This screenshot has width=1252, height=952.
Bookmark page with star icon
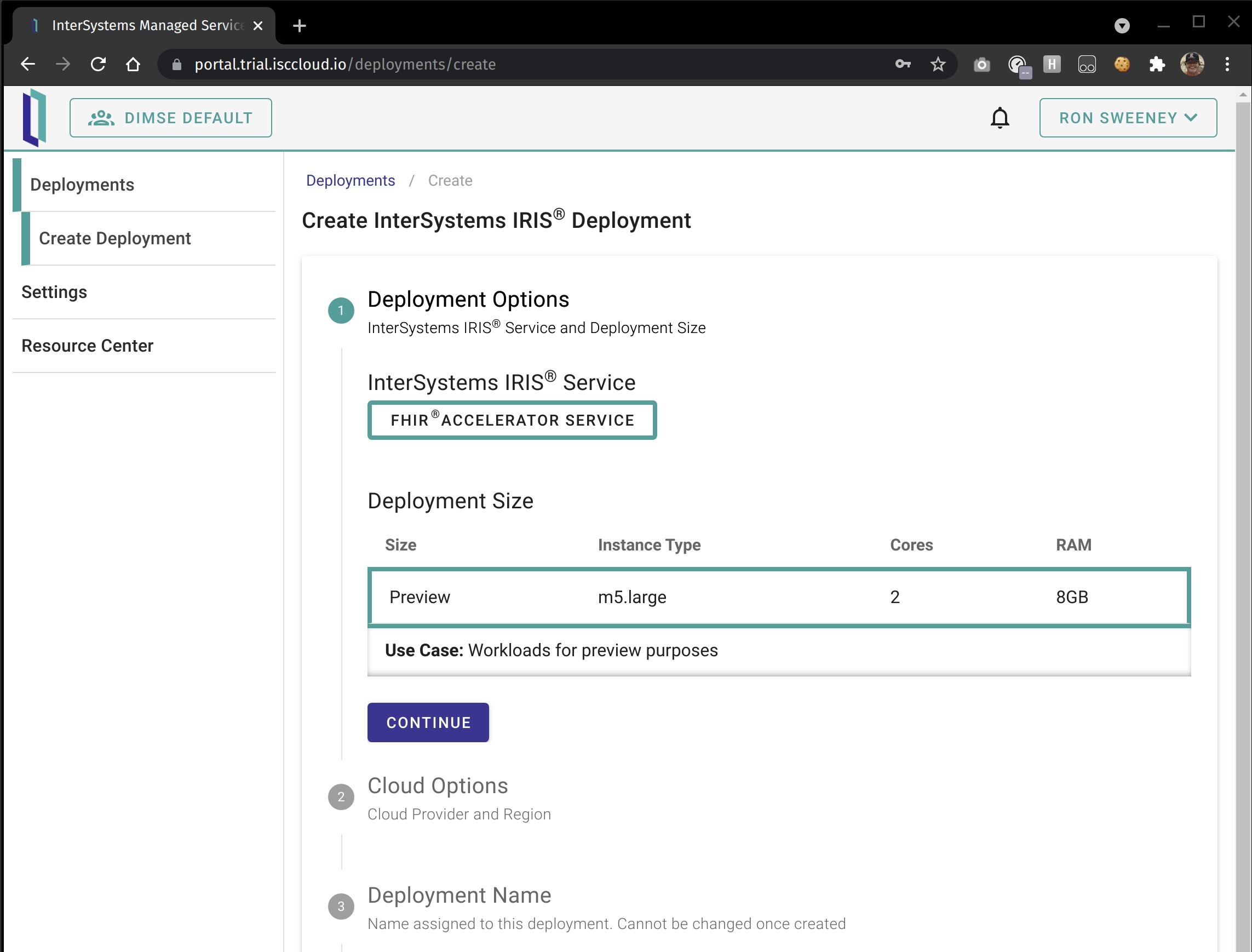(938, 64)
